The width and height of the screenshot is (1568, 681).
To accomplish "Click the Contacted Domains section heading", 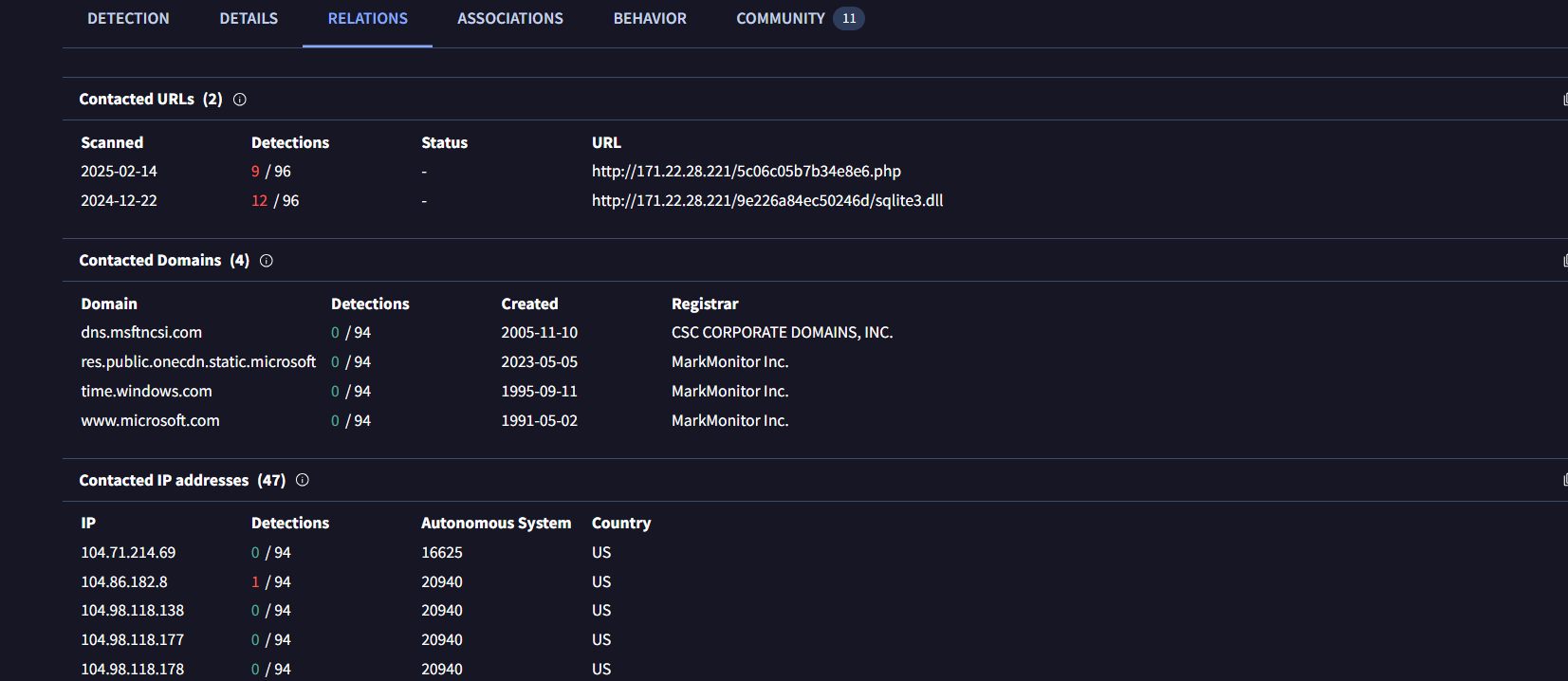I will click(164, 261).
